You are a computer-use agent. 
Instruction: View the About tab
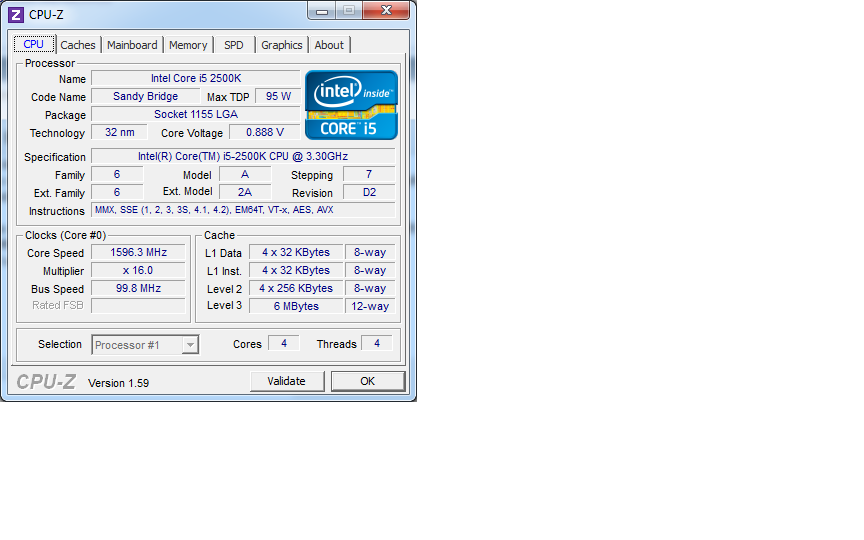click(x=329, y=45)
